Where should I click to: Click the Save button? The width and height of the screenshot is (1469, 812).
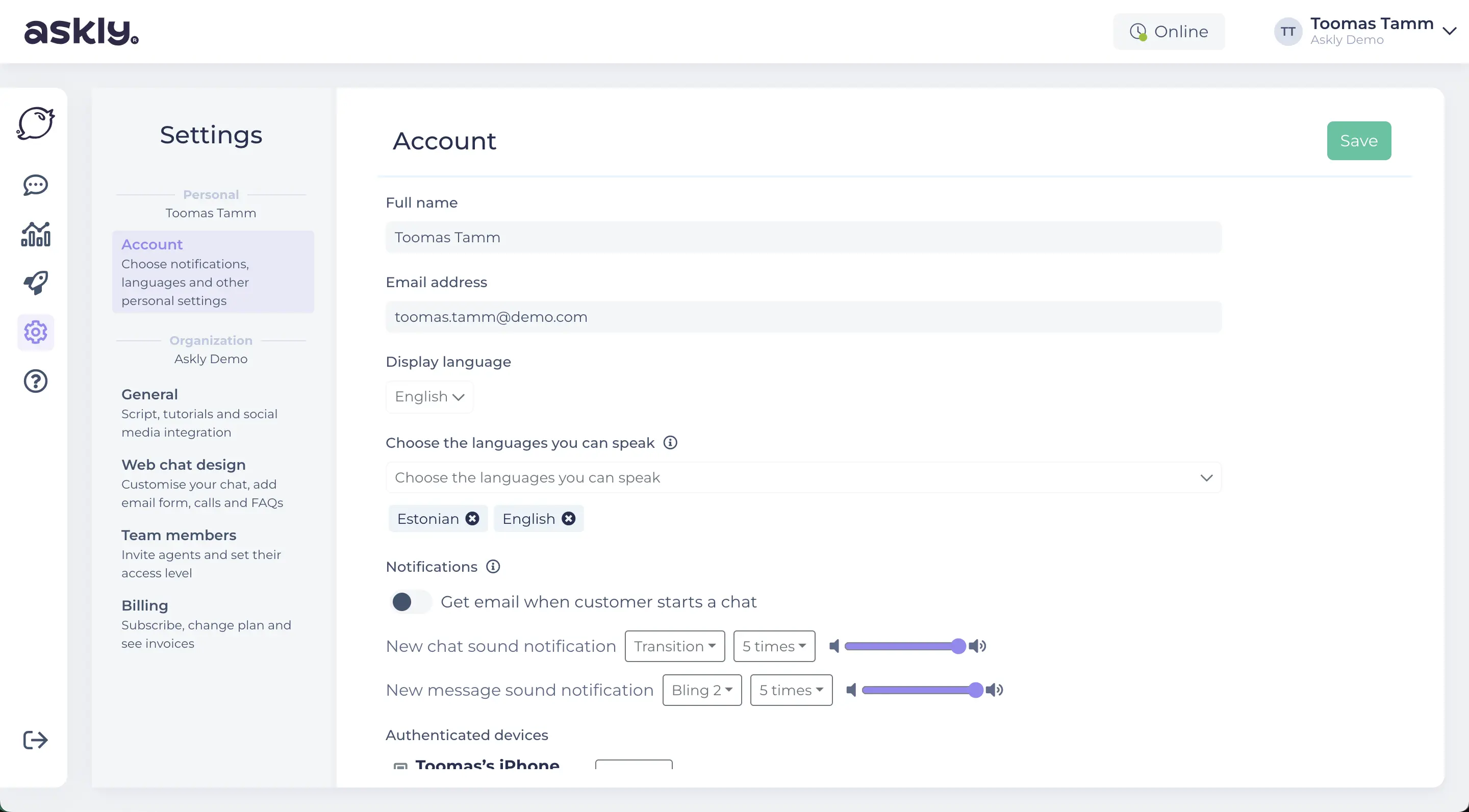click(1359, 141)
